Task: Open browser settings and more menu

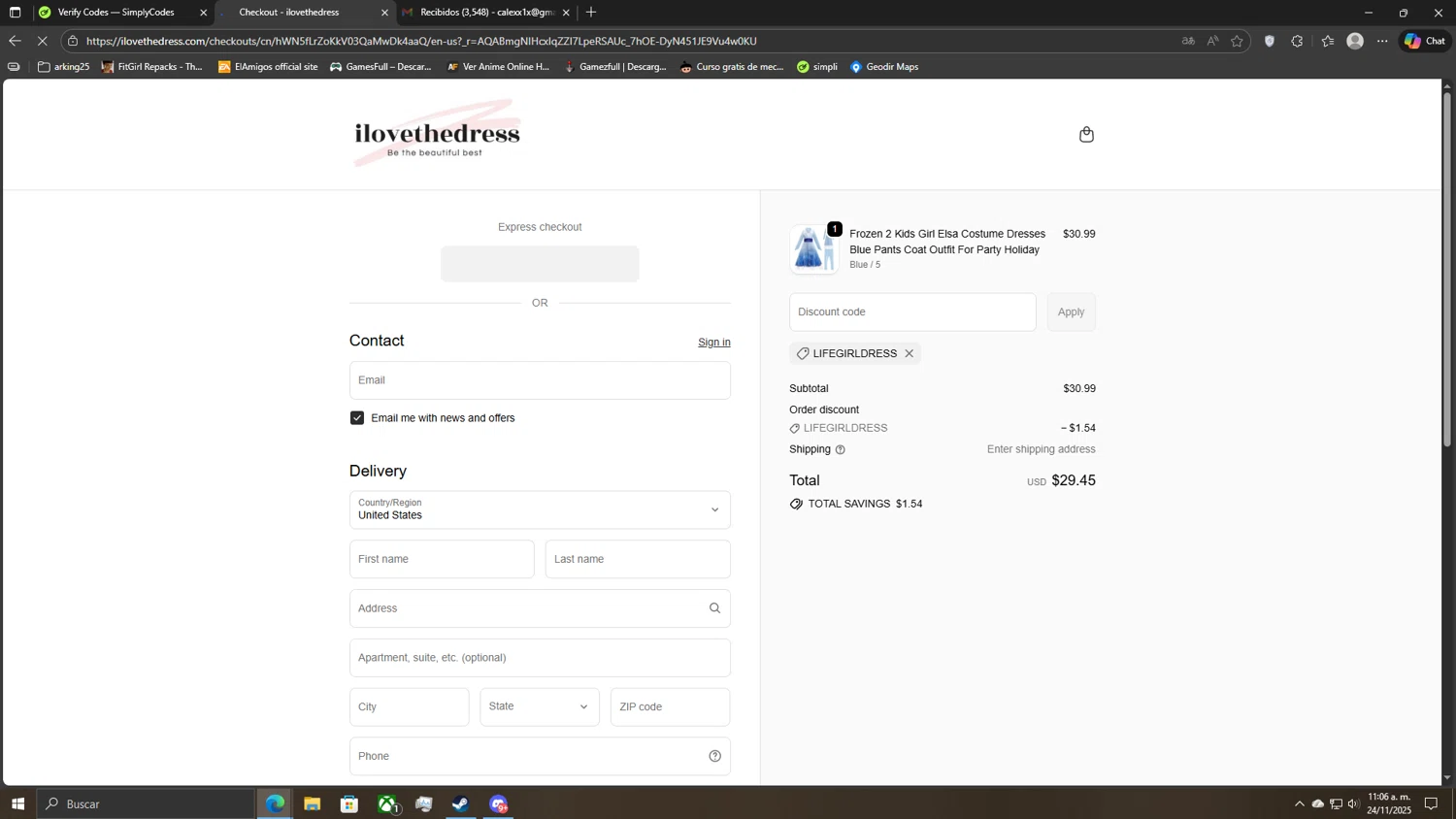Action: click(1382, 41)
